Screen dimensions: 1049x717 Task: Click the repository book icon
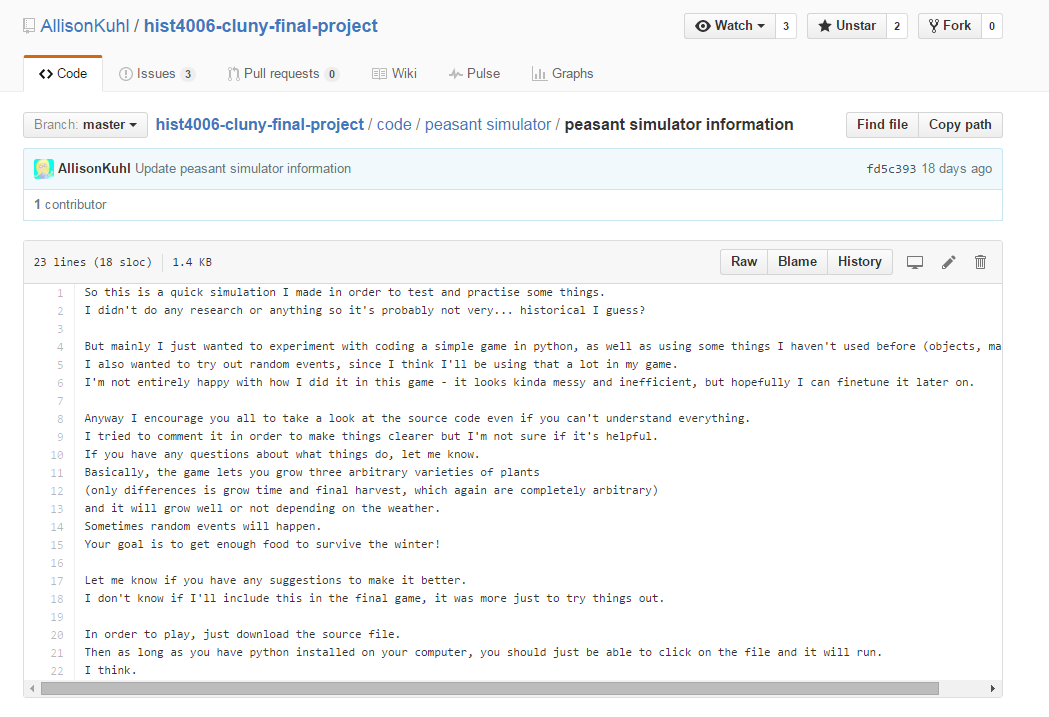(29, 26)
